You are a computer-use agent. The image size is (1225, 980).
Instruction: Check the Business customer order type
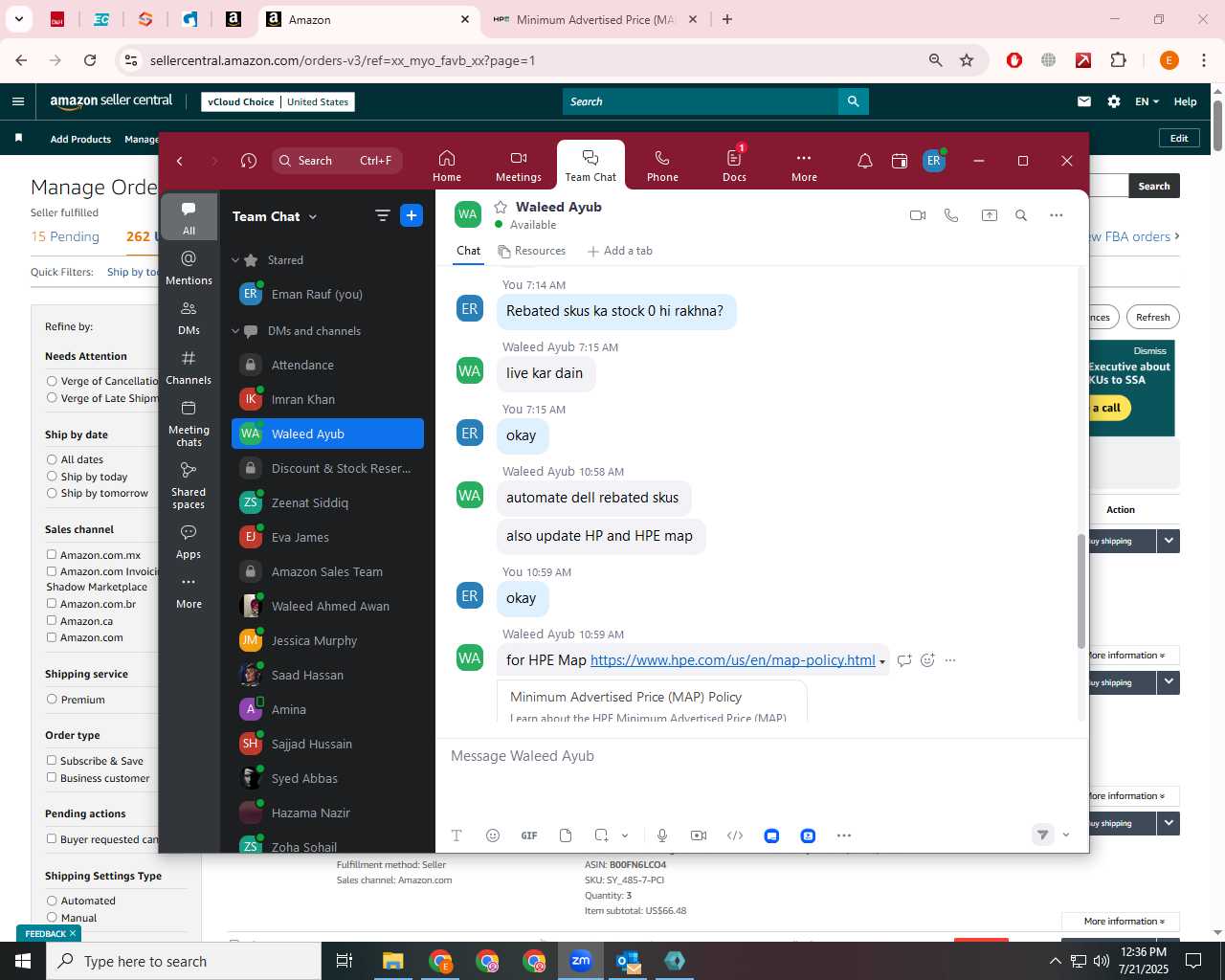tap(52, 778)
